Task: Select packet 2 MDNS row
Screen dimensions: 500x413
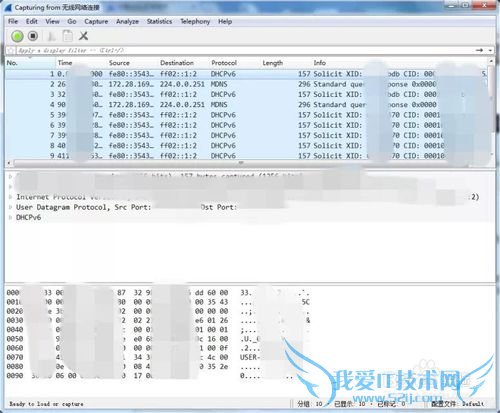Action: coord(247,84)
